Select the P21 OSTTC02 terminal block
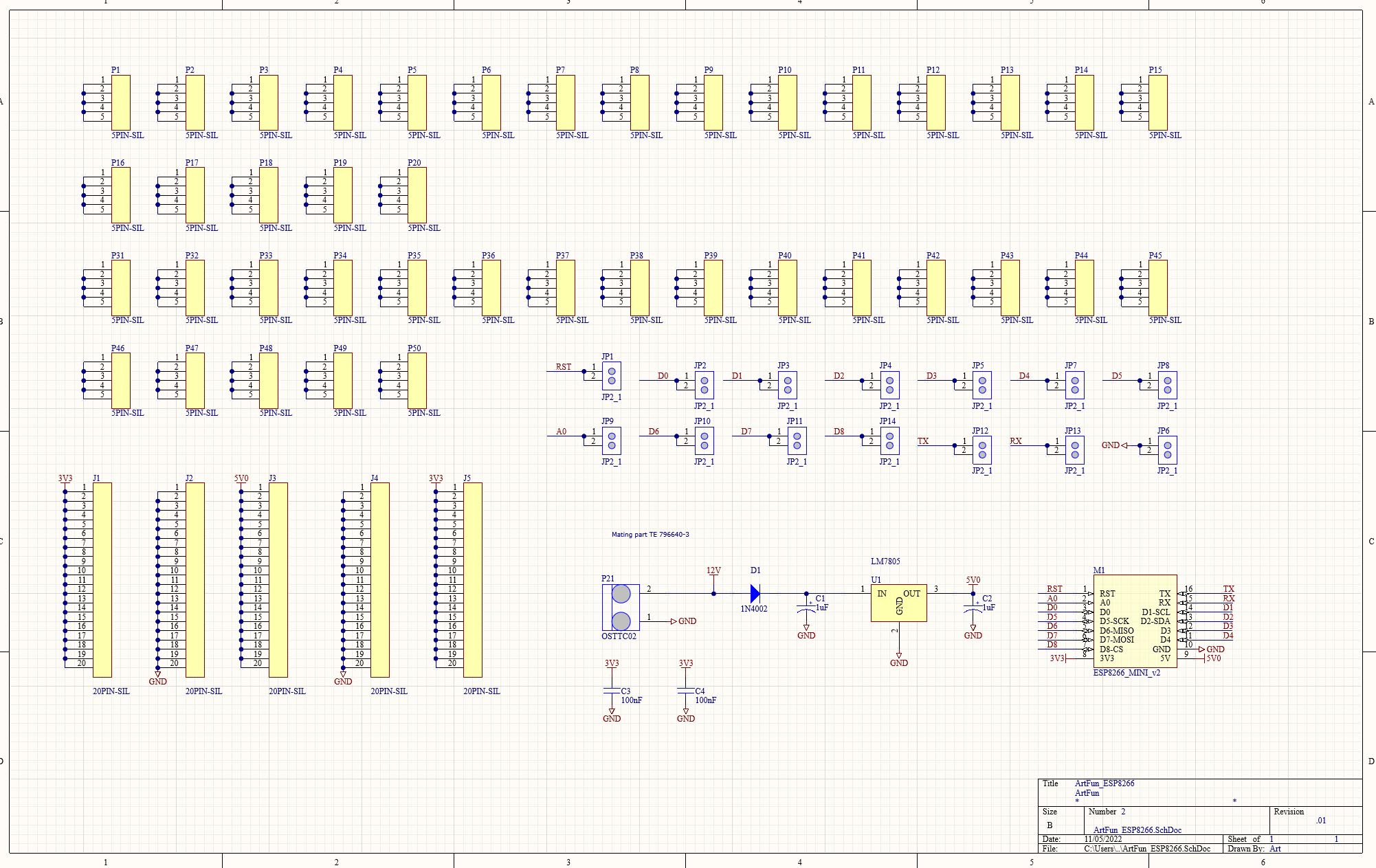This screenshot has width=1376, height=868. click(621, 608)
